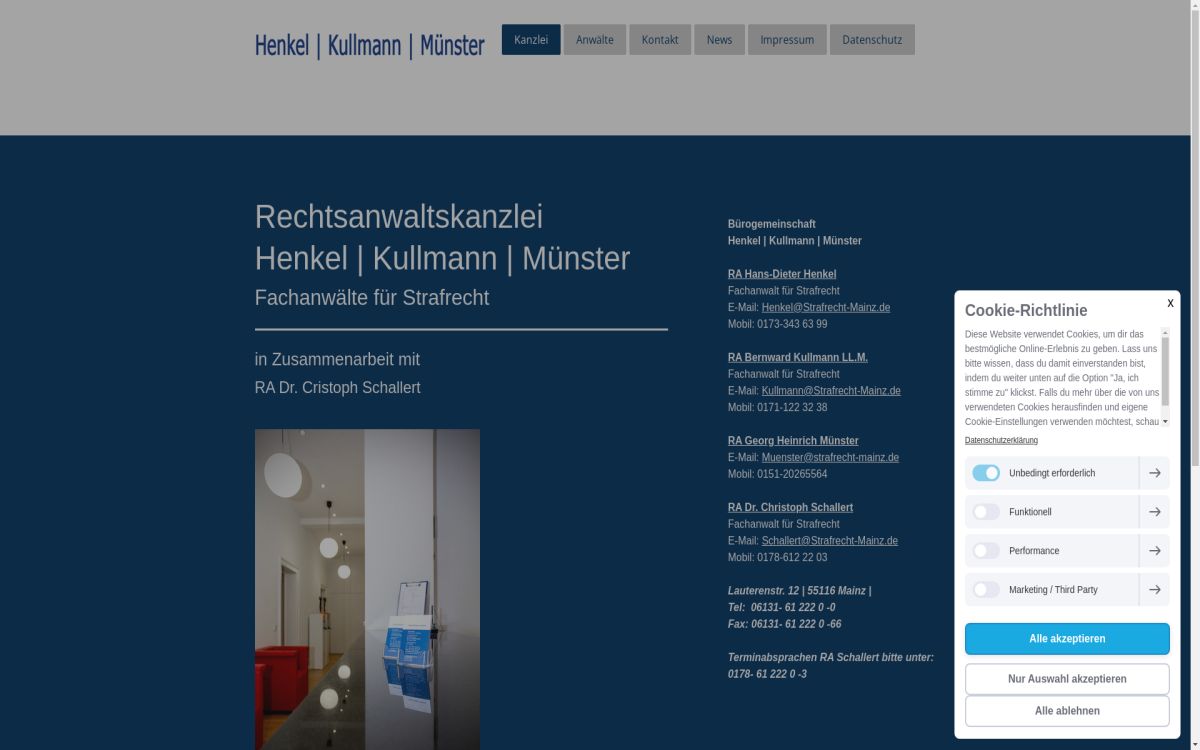
Task: Reject all cookies with Alle ablehnen
Action: [x=1066, y=711]
